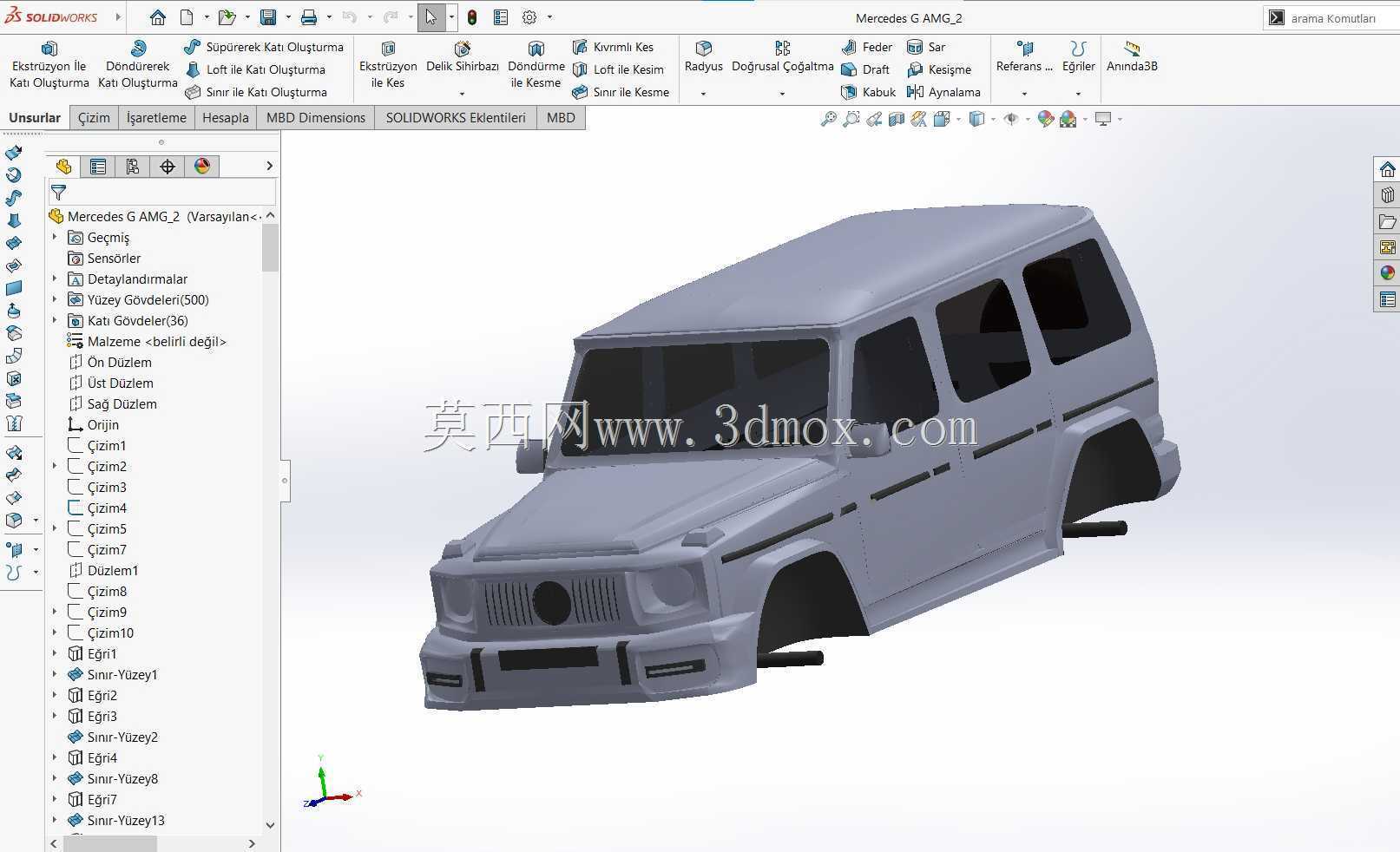Save the document with the Save icon
The width and height of the screenshot is (1400, 852).
click(x=268, y=17)
